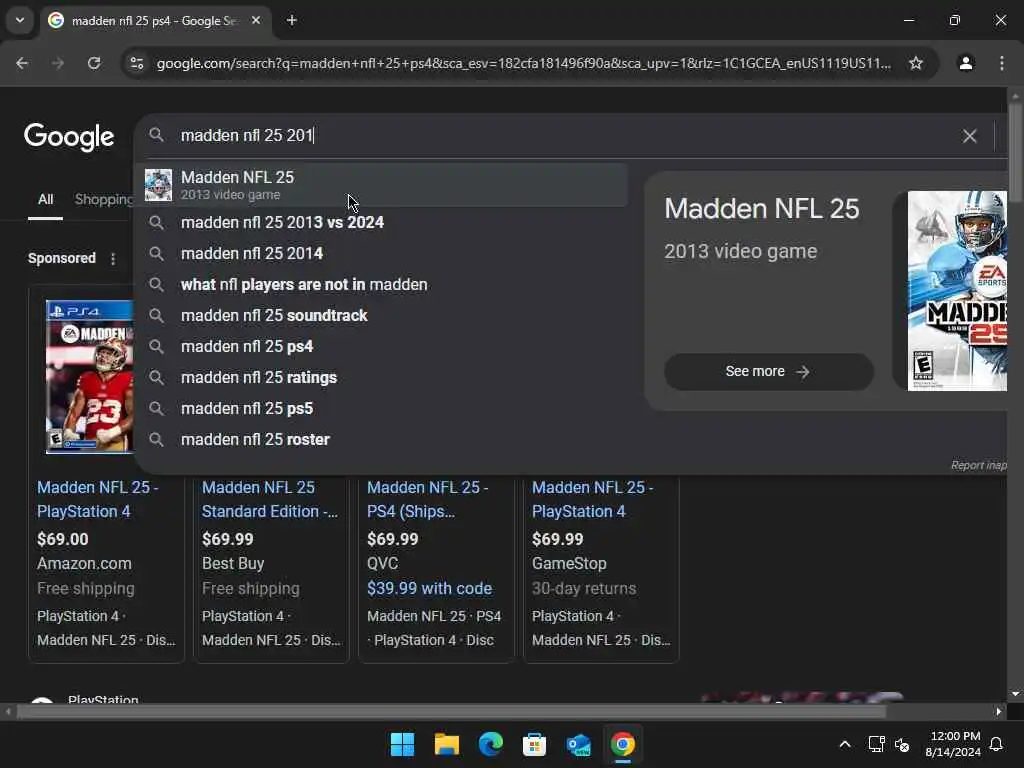Select Madden NFL 25 2013 video game suggestion

[x=383, y=185]
